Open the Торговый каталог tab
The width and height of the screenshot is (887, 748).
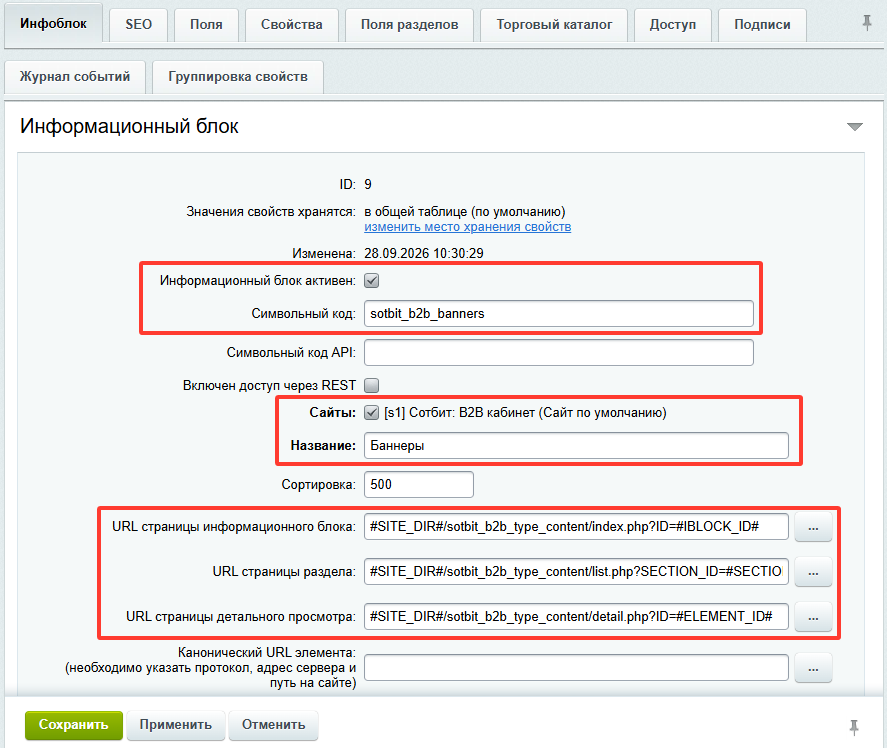(x=554, y=24)
